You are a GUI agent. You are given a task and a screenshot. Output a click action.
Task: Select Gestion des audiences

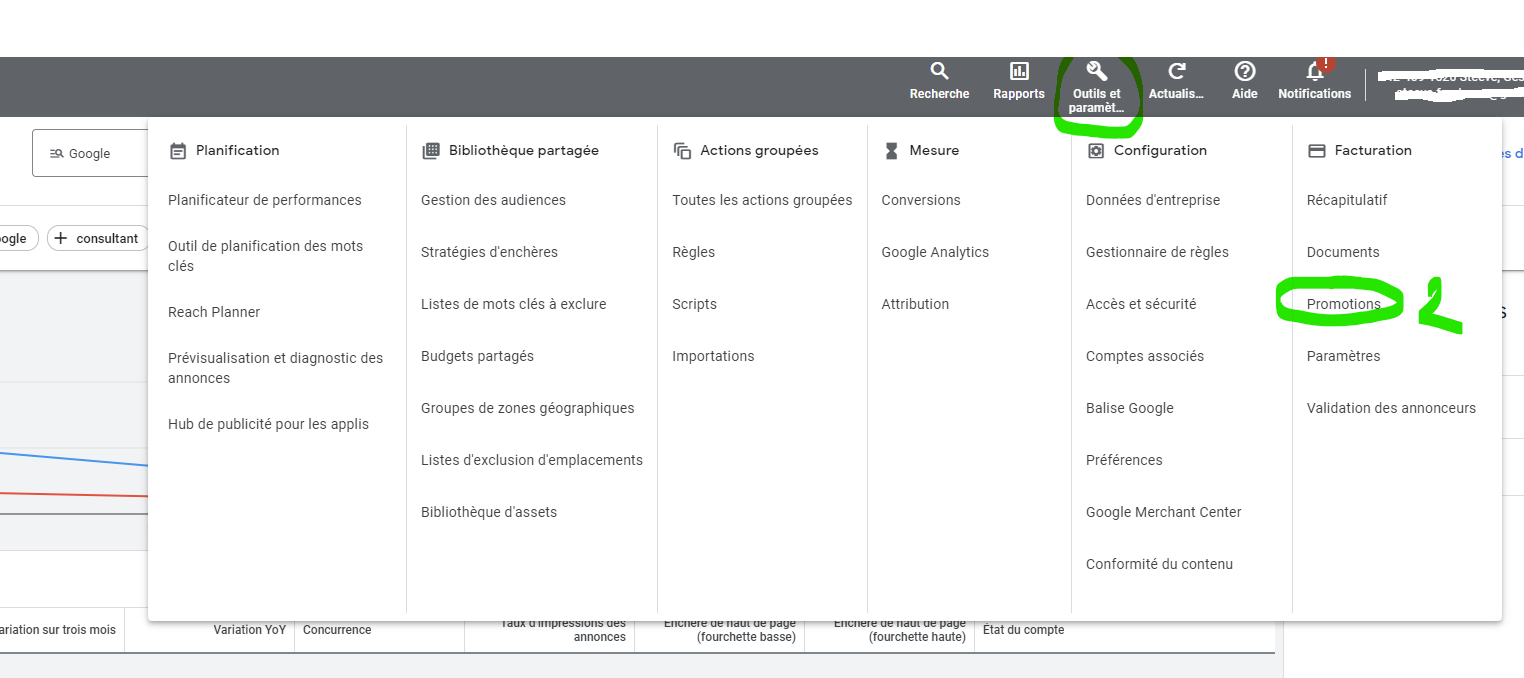[493, 200]
